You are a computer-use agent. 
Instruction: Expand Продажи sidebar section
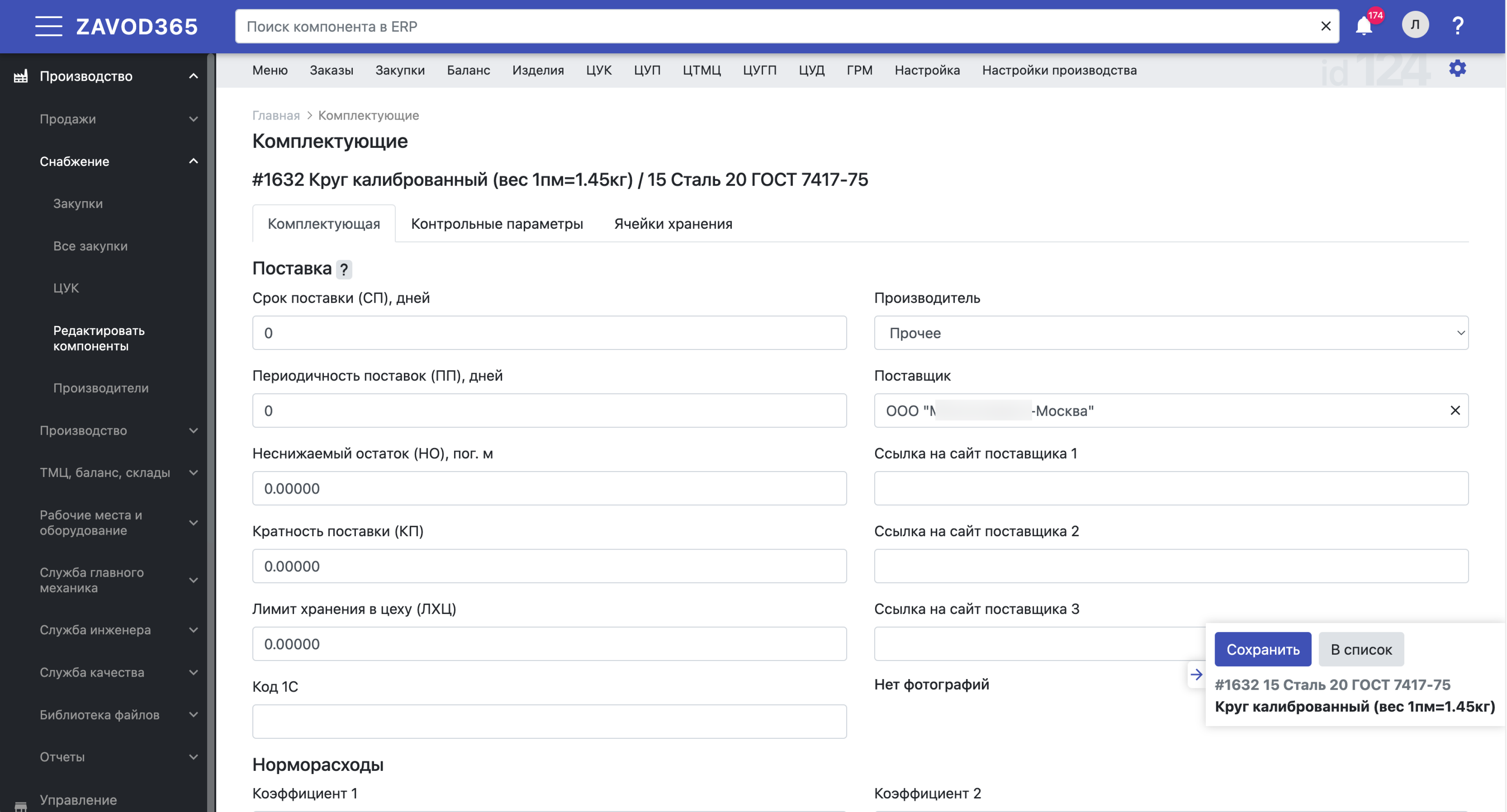[x=117, y=119]
